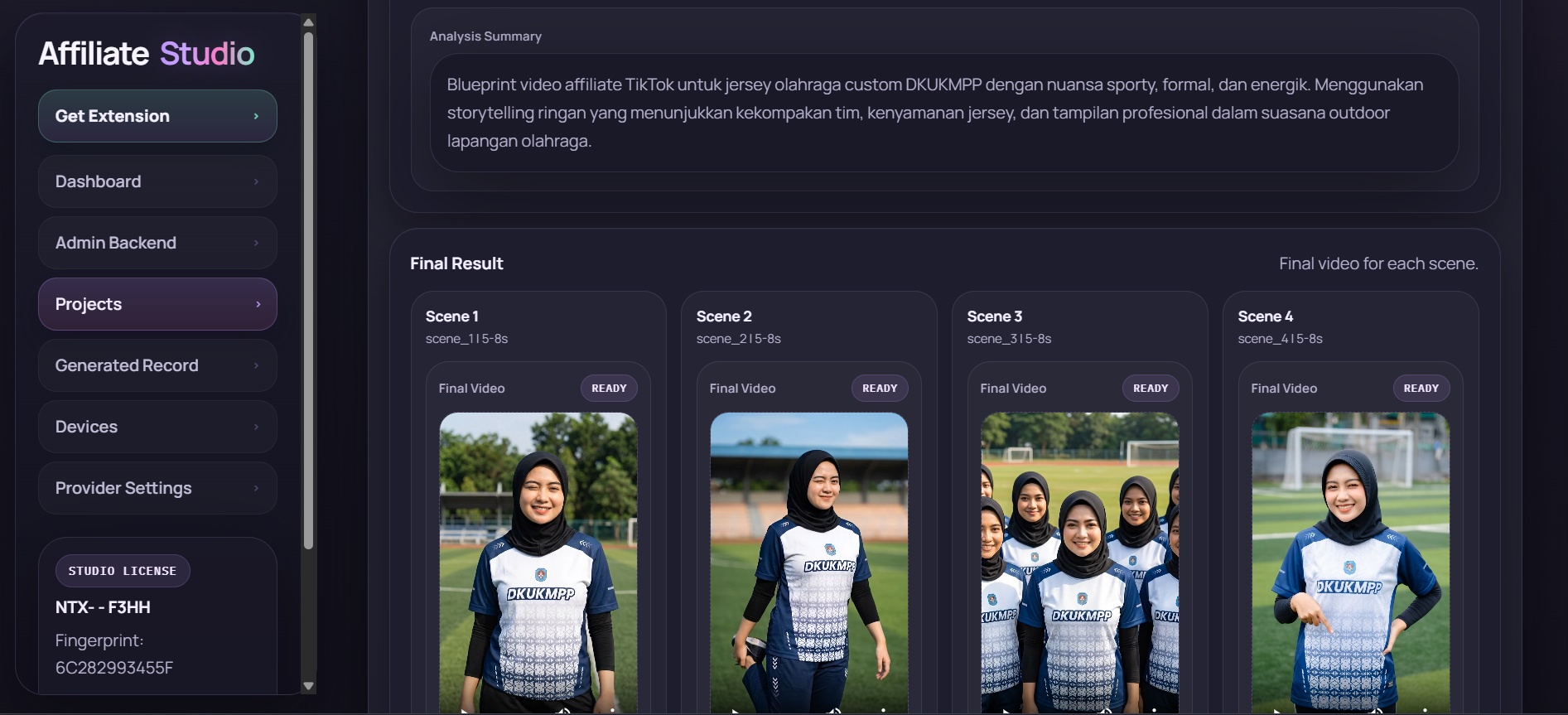
Task: Click the Scene 2 card title
Action: (724, 316)
